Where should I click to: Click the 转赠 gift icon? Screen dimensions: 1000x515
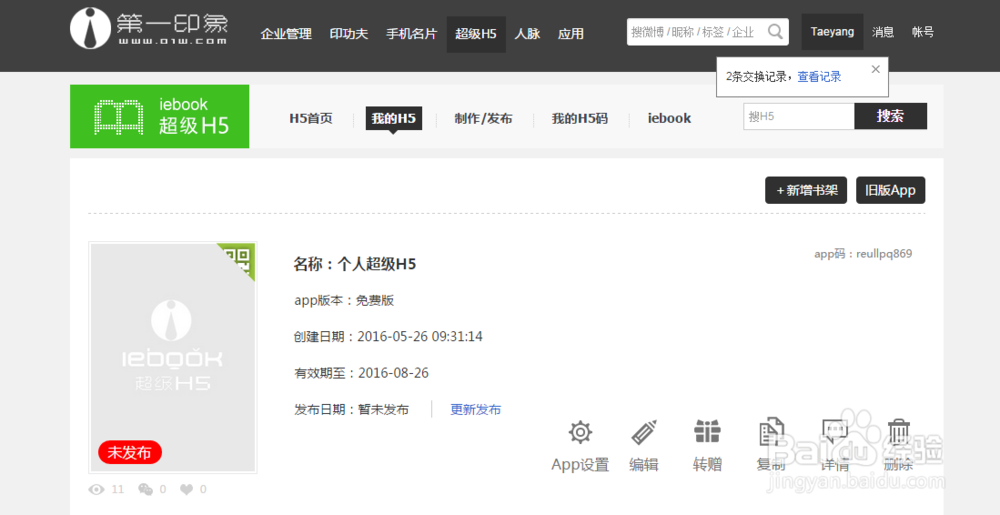(x=707, y=432)
